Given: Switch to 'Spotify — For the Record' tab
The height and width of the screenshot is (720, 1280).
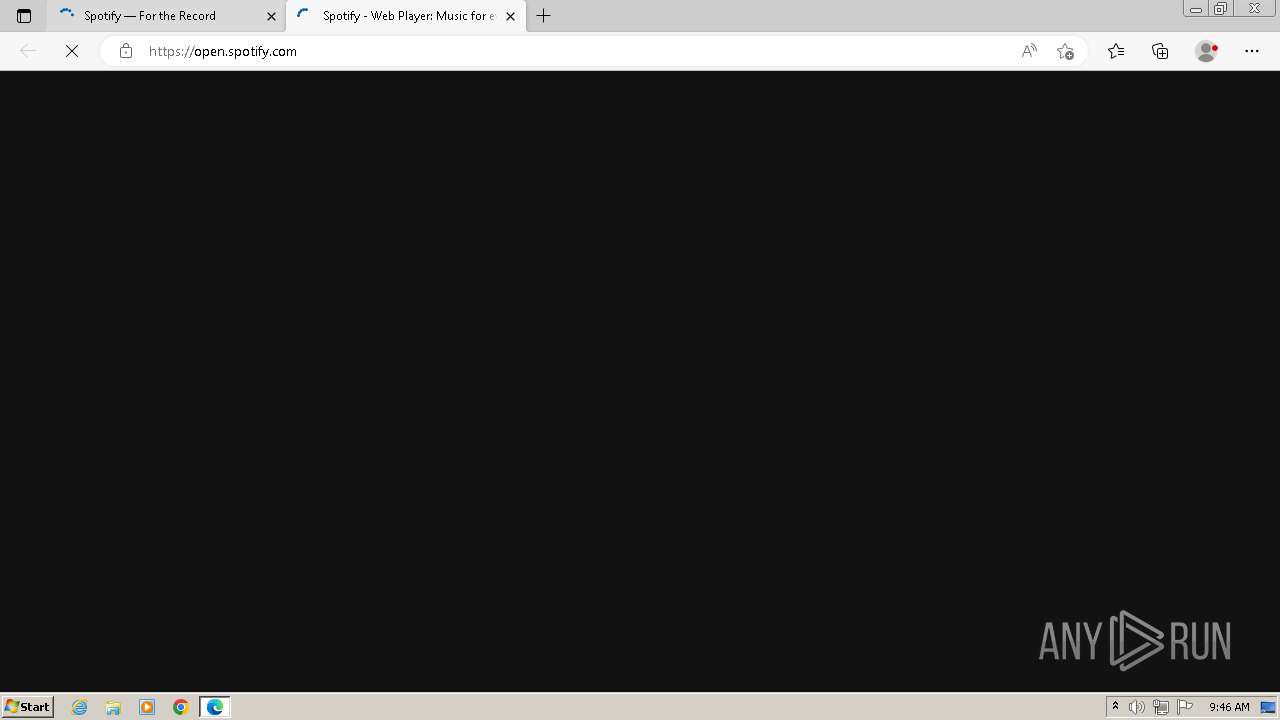Looking at the screenshot, I should point(166,16).
